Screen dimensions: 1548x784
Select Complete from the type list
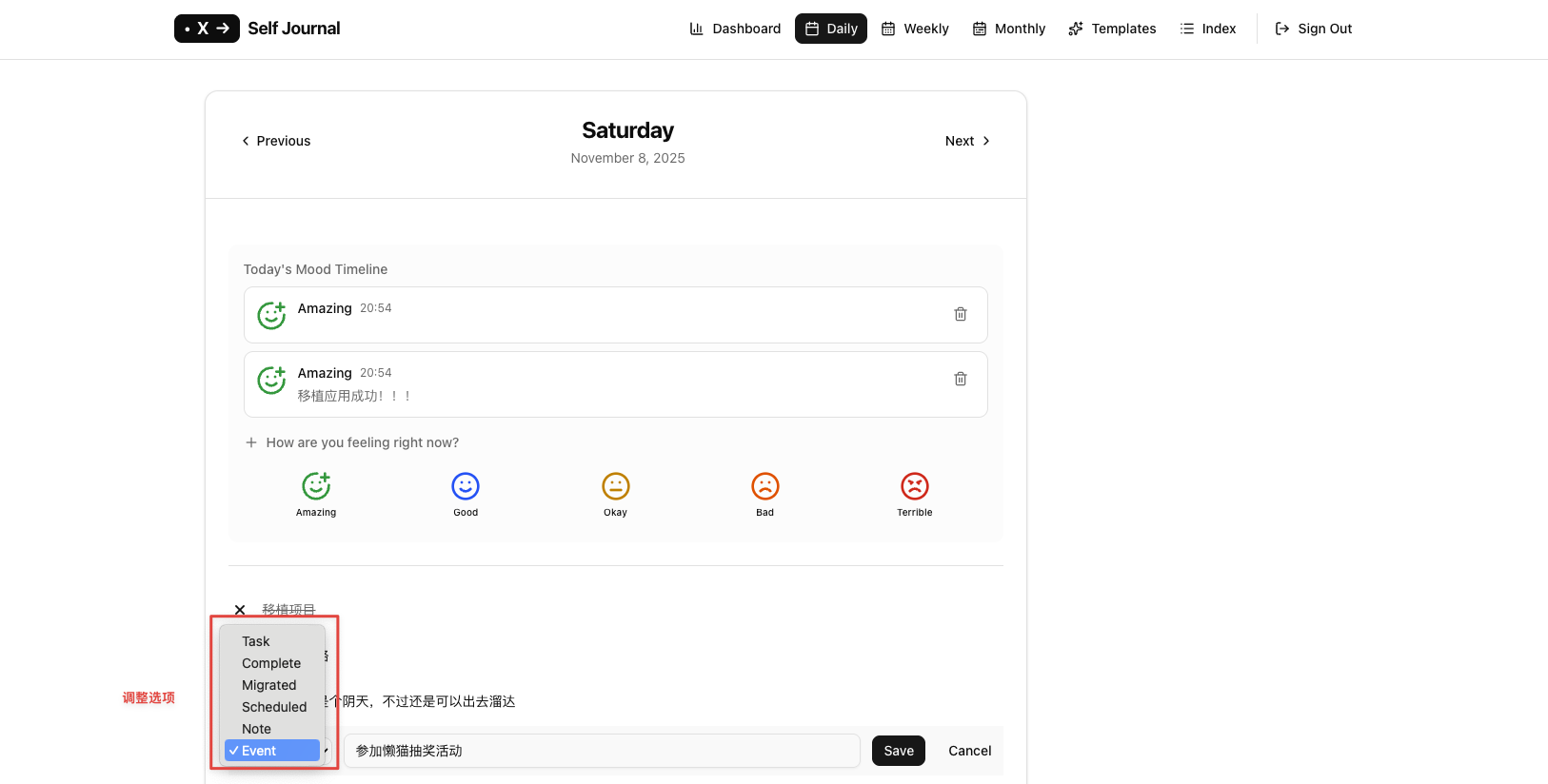coord(272,663)
